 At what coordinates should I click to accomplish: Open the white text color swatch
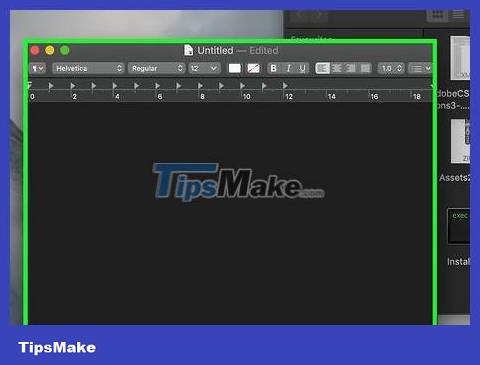[234, 68]
